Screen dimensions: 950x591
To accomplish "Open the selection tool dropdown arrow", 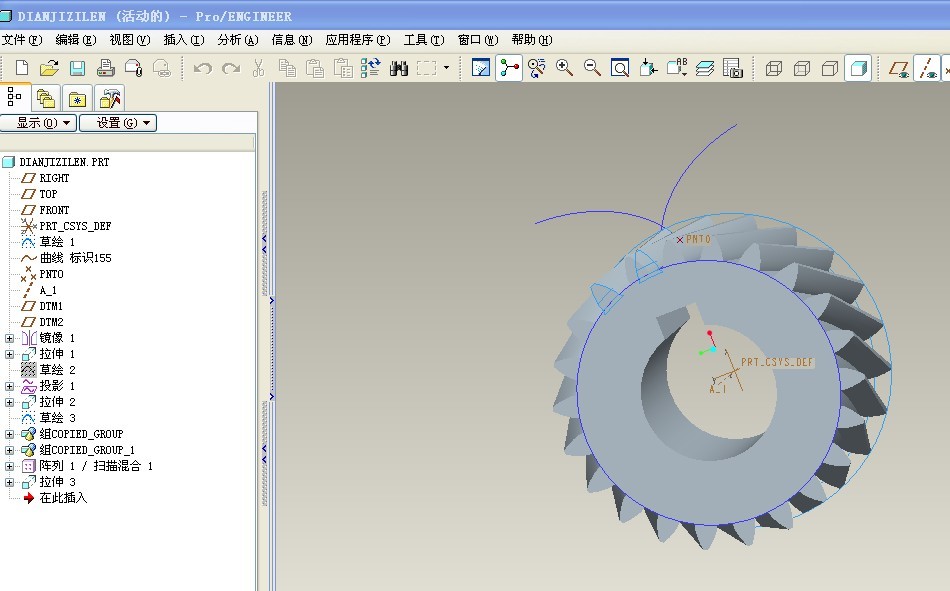I will coord(447,68).
